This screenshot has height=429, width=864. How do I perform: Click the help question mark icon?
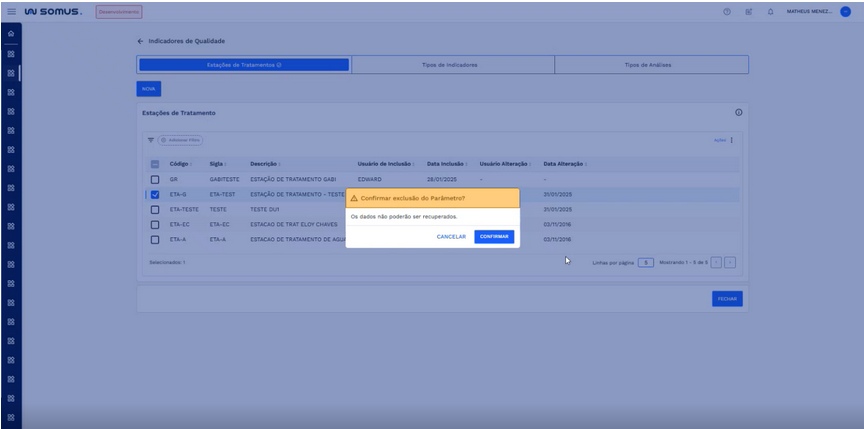click(x=727, y=11)
